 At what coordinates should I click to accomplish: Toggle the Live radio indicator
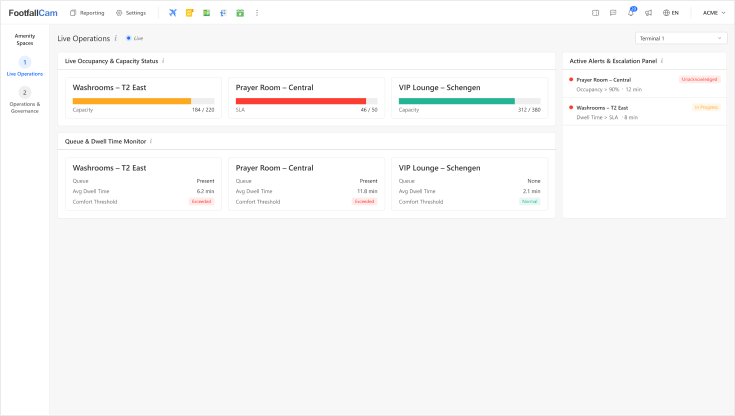pos(129,38)
